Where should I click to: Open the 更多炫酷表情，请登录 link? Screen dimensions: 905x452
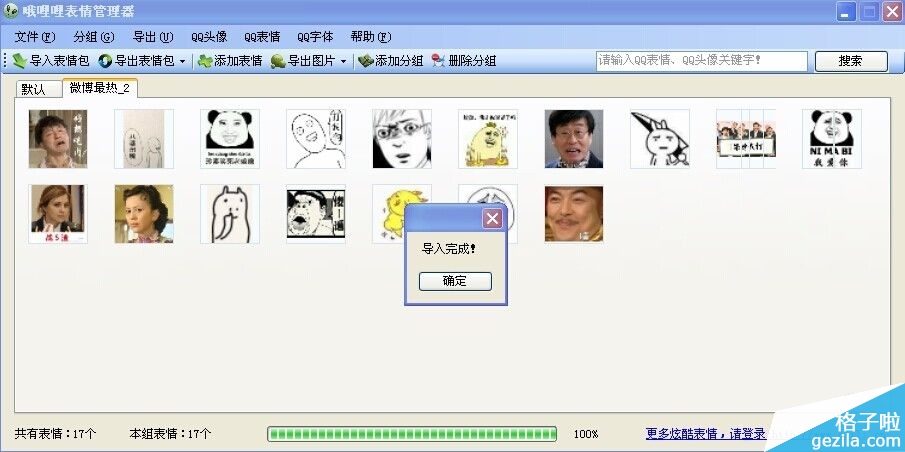pyautogui.click(x=705, y=434)
